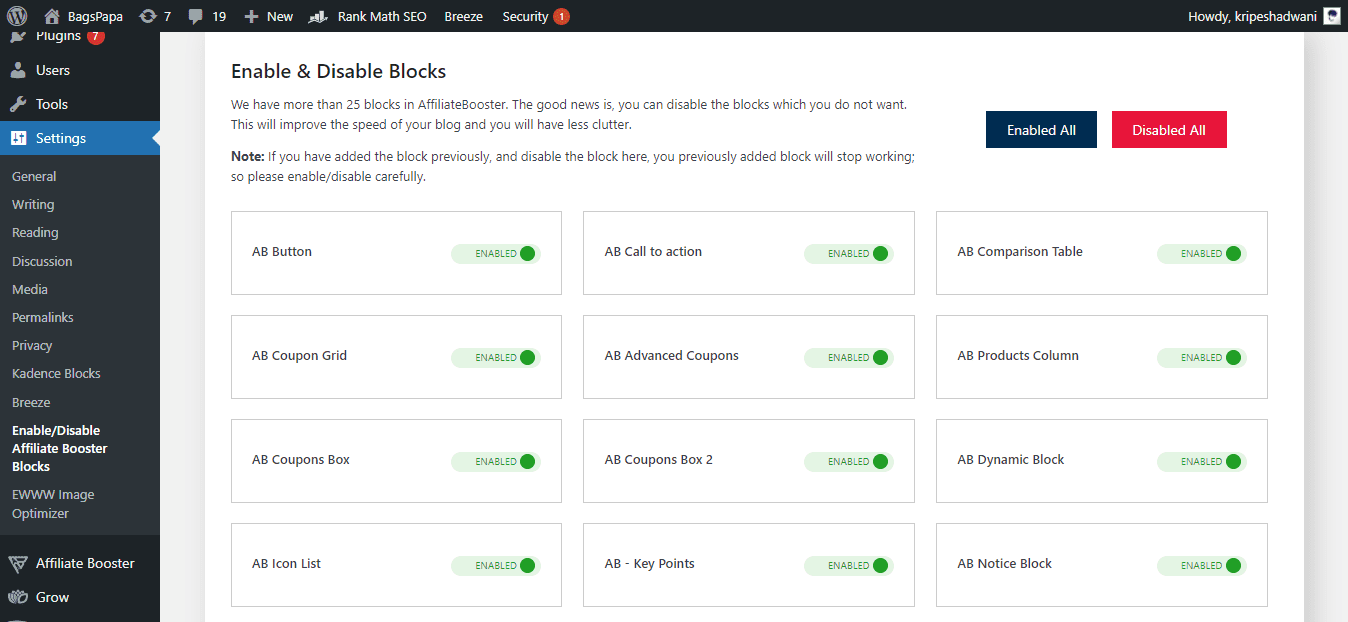Open BagsPapa site home icon

[x=52, y=16]
